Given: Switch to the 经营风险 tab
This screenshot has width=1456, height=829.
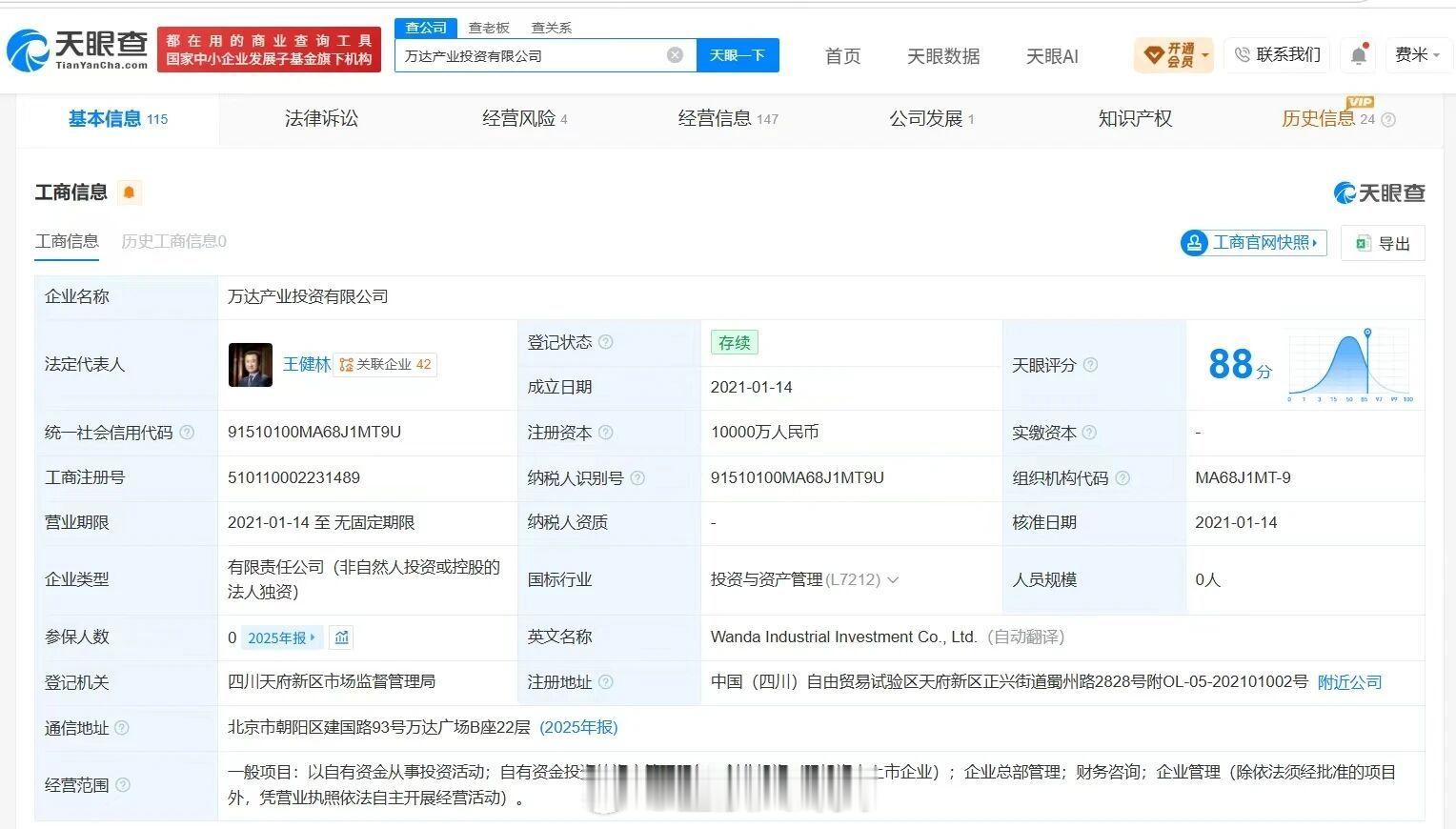Looking at the screenshot, I should click(524, 119).
